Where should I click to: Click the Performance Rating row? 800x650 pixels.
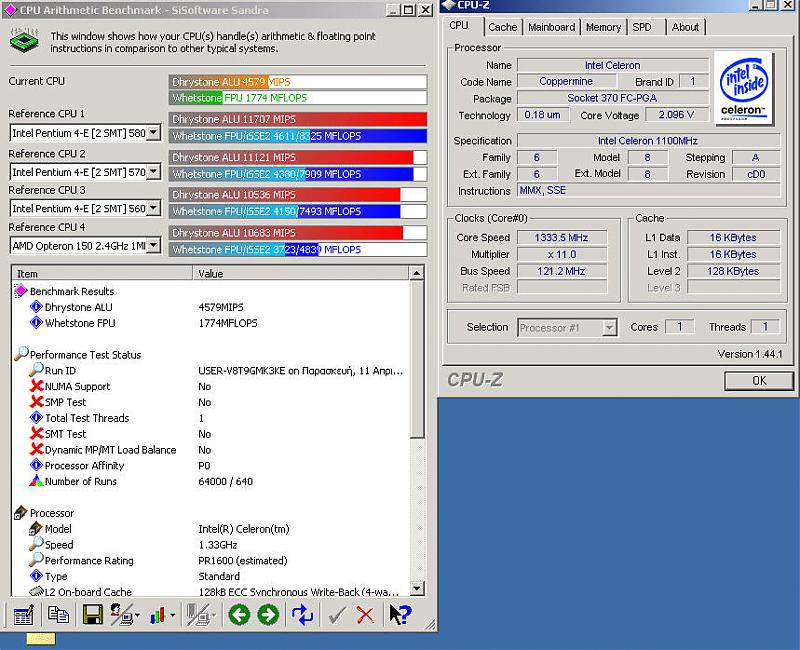pos(210,560)
